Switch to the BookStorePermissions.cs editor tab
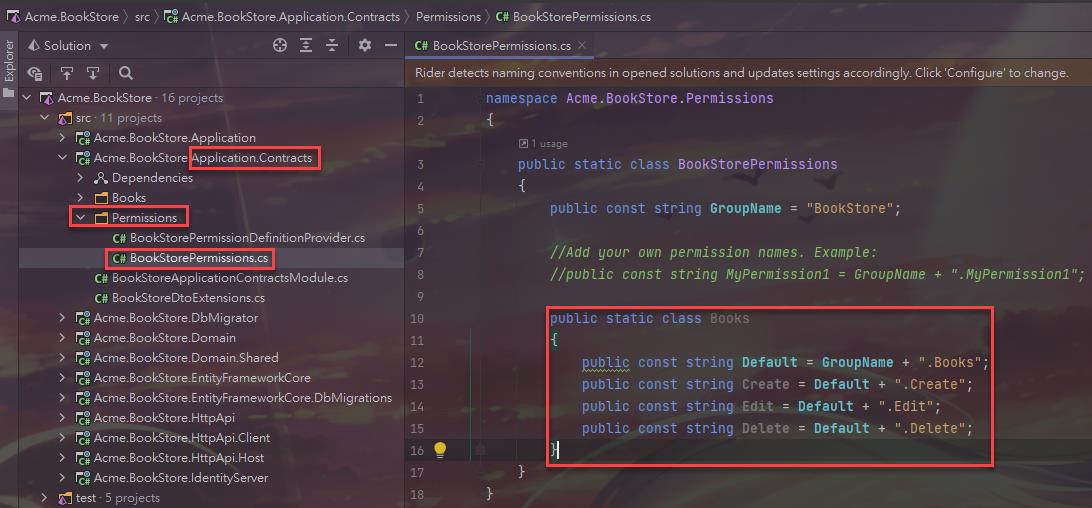The image size is (1092, 508). pos(500,46)
